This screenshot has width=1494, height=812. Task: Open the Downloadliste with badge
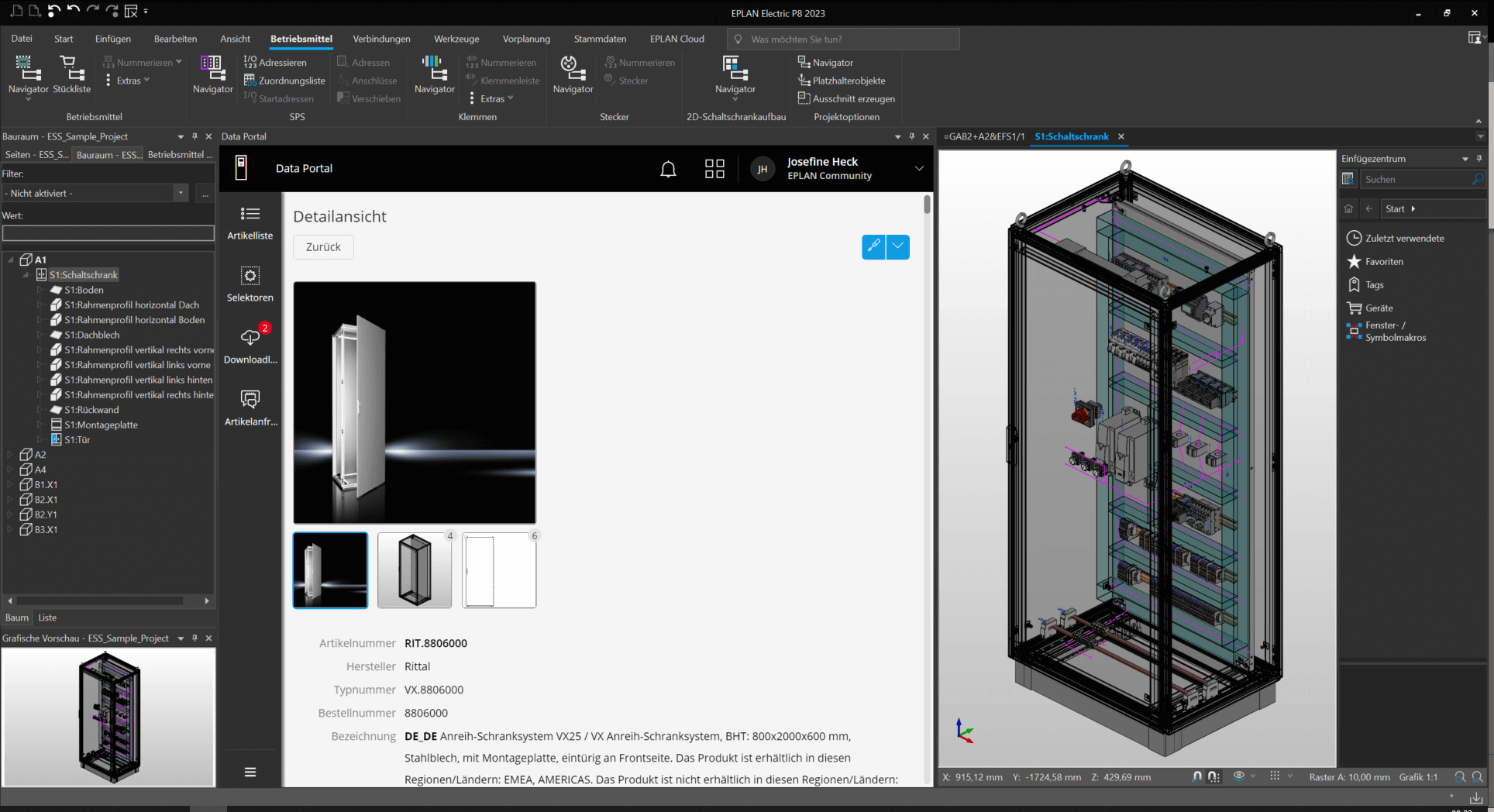click(250, 346)
